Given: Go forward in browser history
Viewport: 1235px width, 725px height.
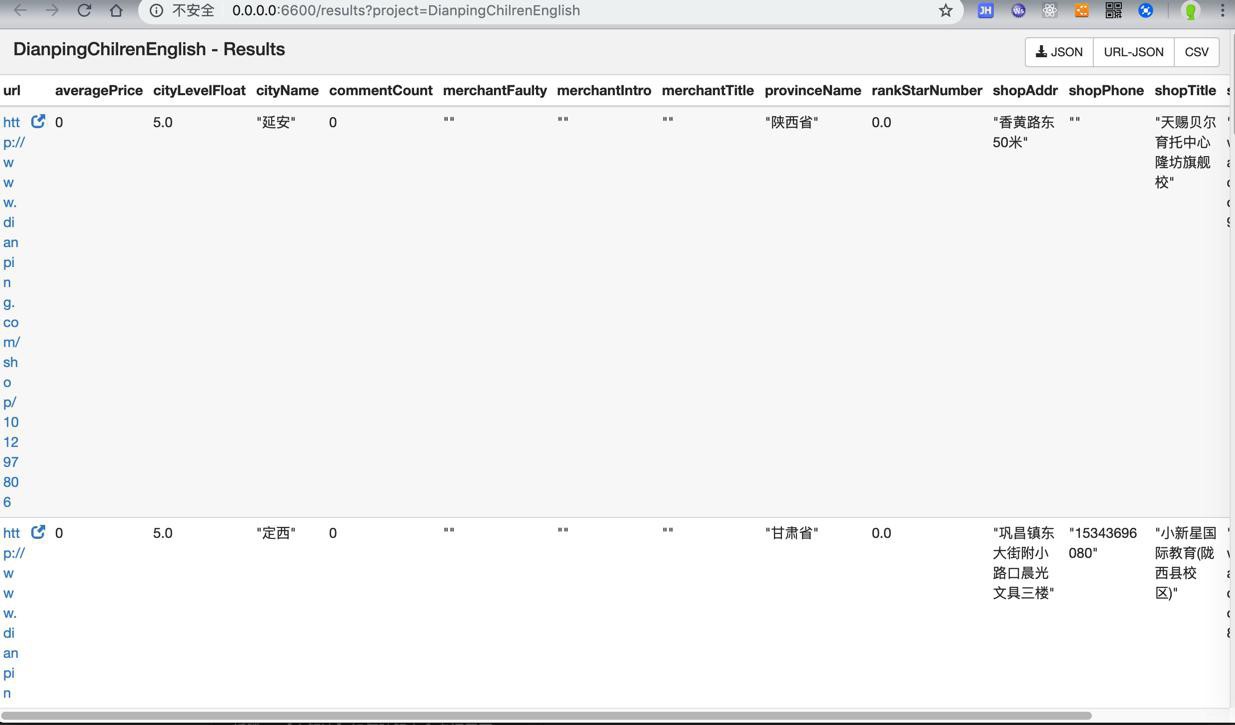Looking at the screenshot, I should (x=52, y=10).
